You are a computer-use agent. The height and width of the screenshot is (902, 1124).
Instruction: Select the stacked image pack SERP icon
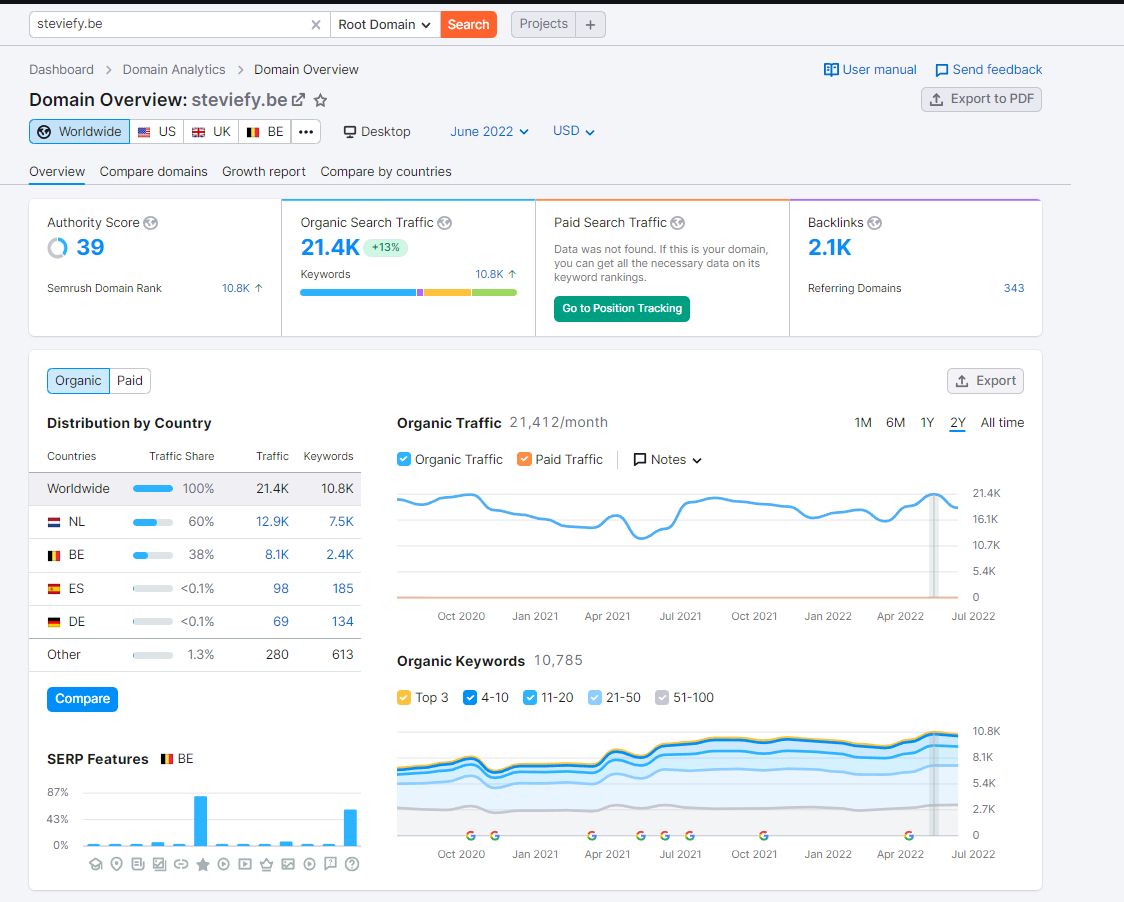tap(159, 864)
